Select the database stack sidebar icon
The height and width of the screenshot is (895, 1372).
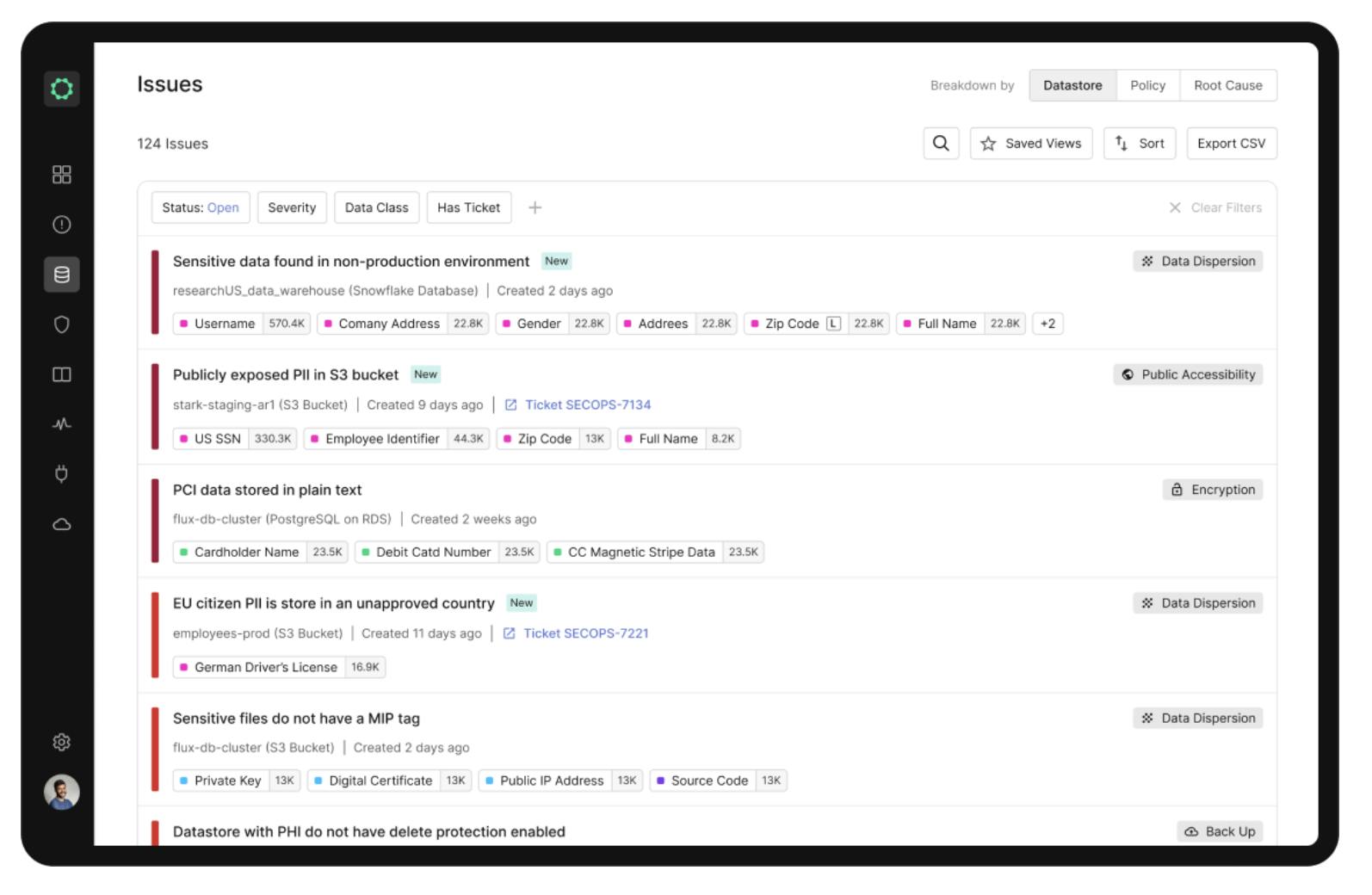62,275
